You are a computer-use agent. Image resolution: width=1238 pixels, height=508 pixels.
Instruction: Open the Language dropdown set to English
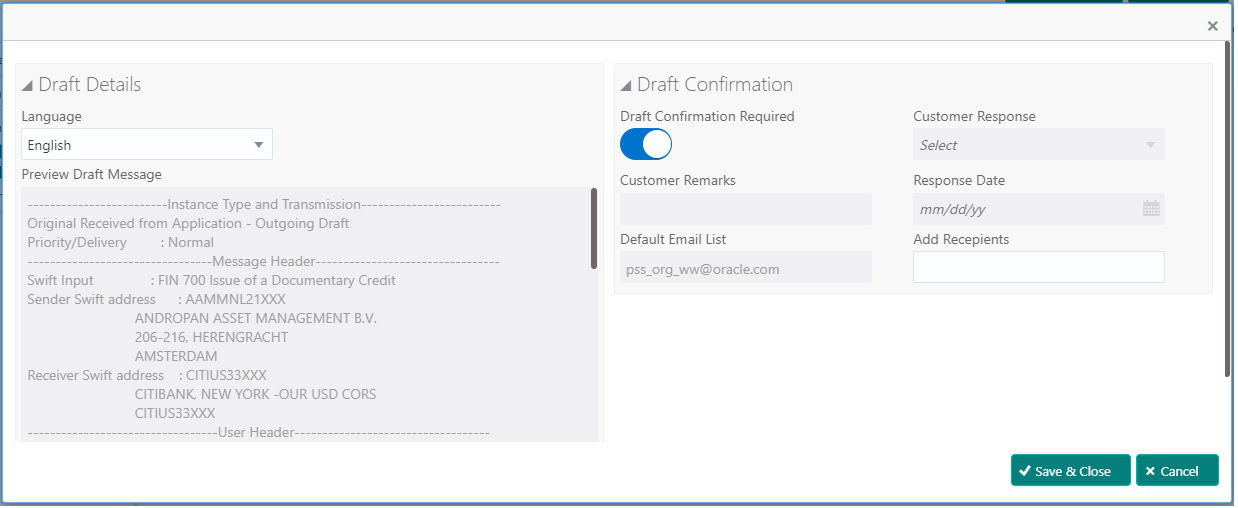coord(147,144)
